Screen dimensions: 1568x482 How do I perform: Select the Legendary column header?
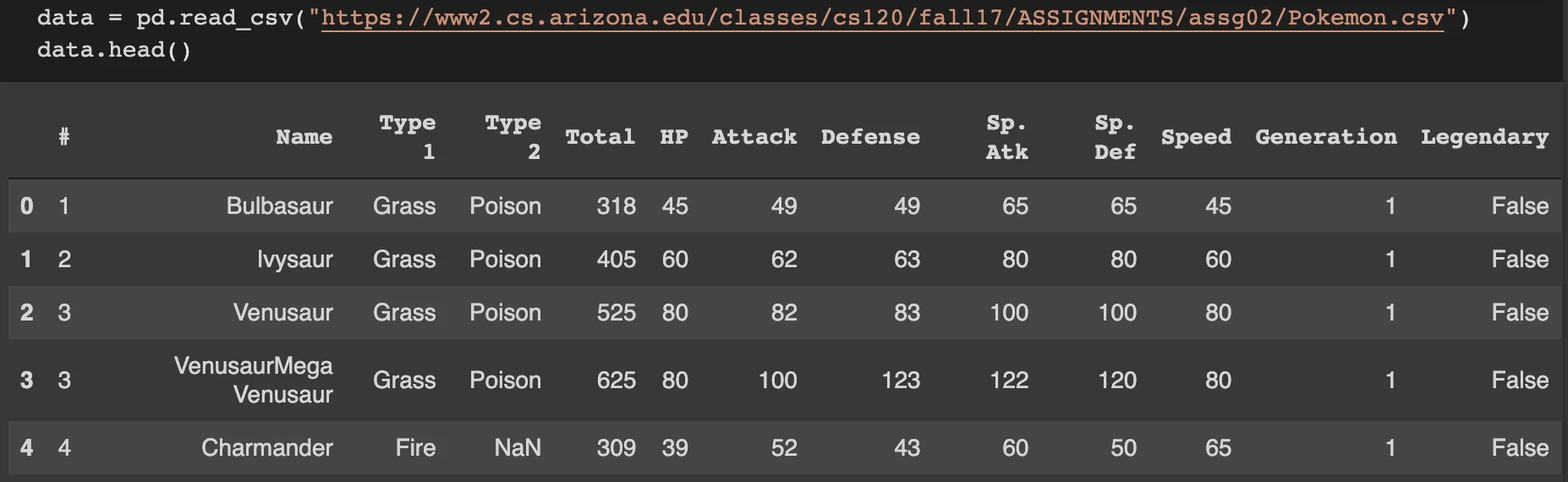[x=1484, y=137]
